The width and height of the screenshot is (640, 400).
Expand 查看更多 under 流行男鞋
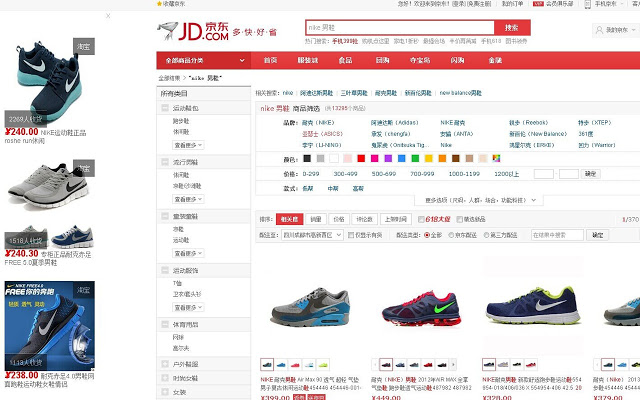(x=188, y=199)
